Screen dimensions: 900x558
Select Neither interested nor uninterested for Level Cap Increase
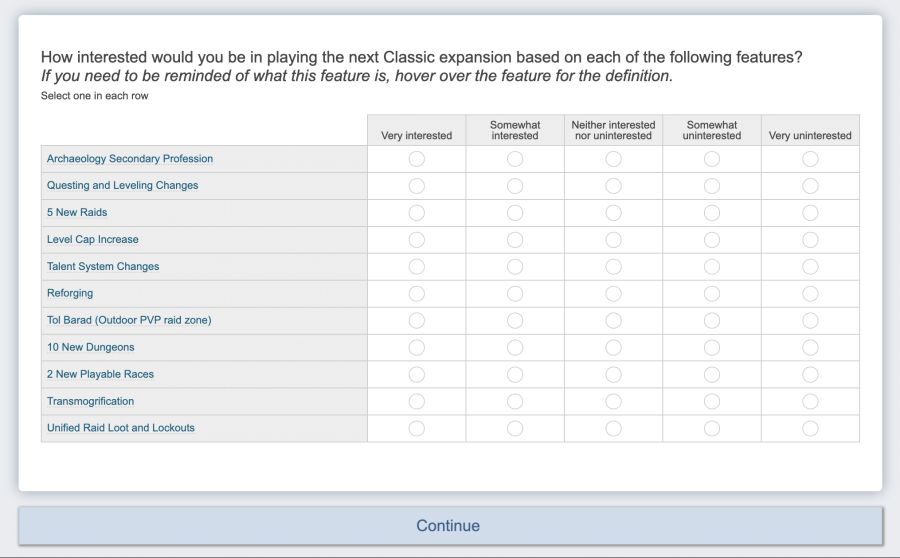click(x=613, y=240)
